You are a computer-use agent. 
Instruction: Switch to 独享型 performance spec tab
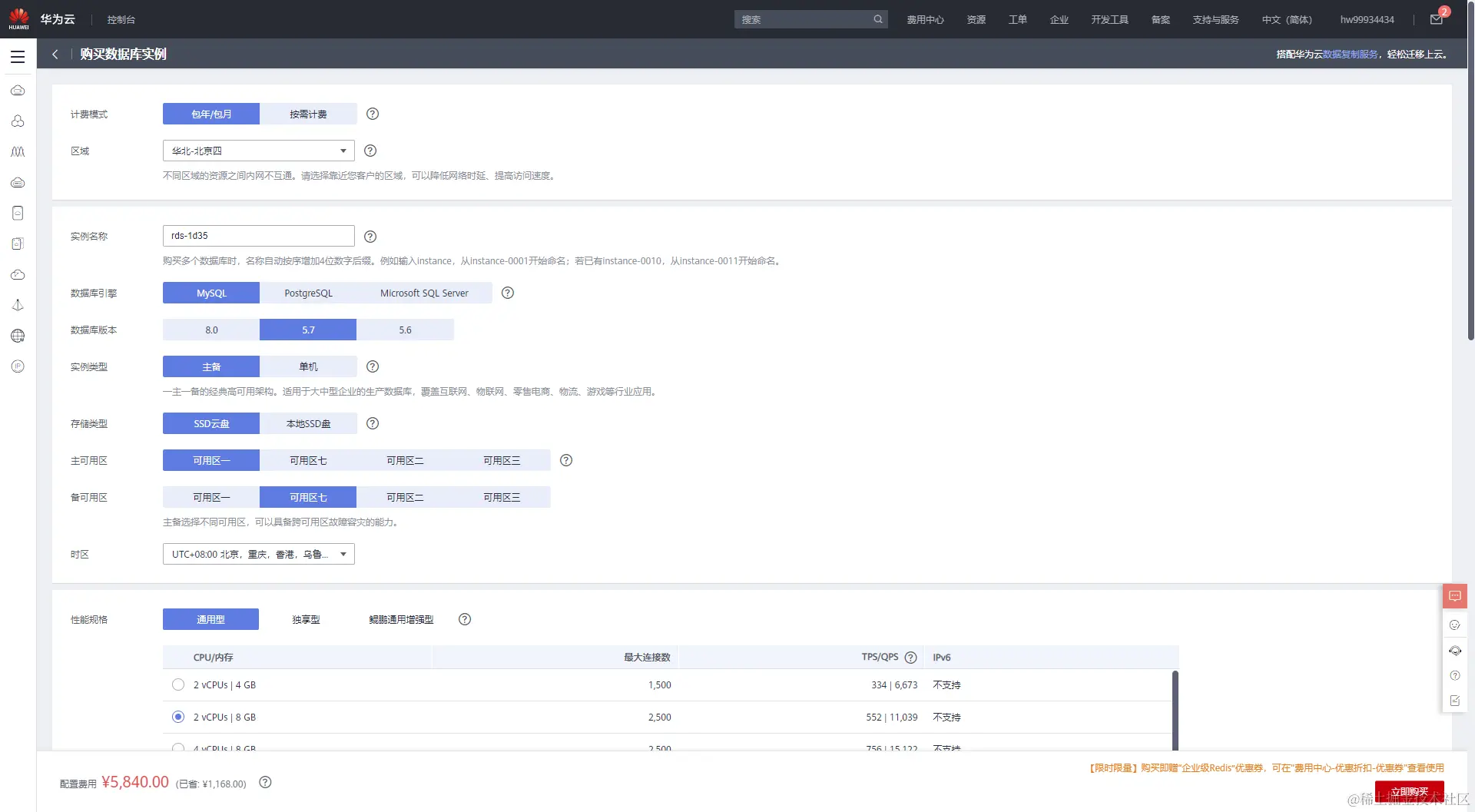click(x=306, y=619)
